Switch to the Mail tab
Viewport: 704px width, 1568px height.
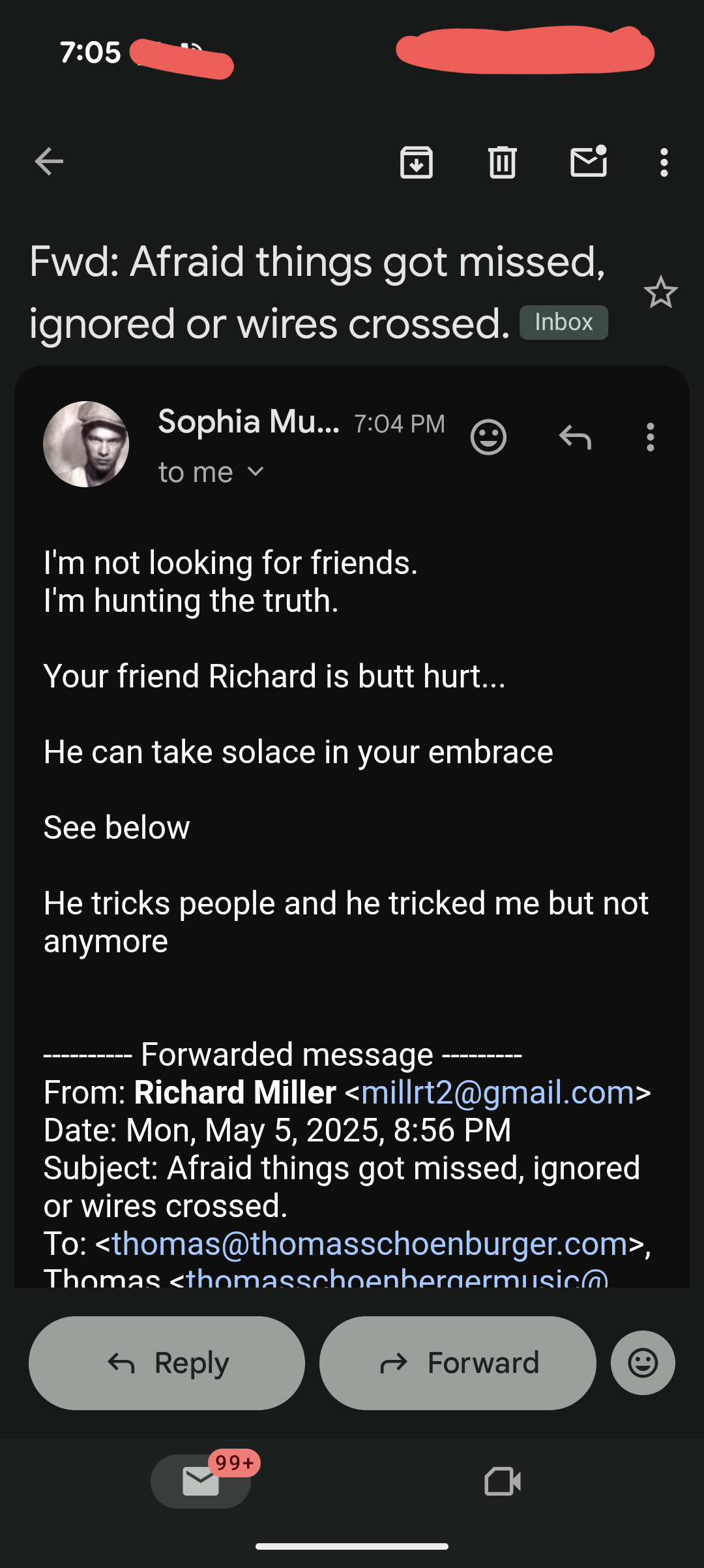[x=201, y=1481]
